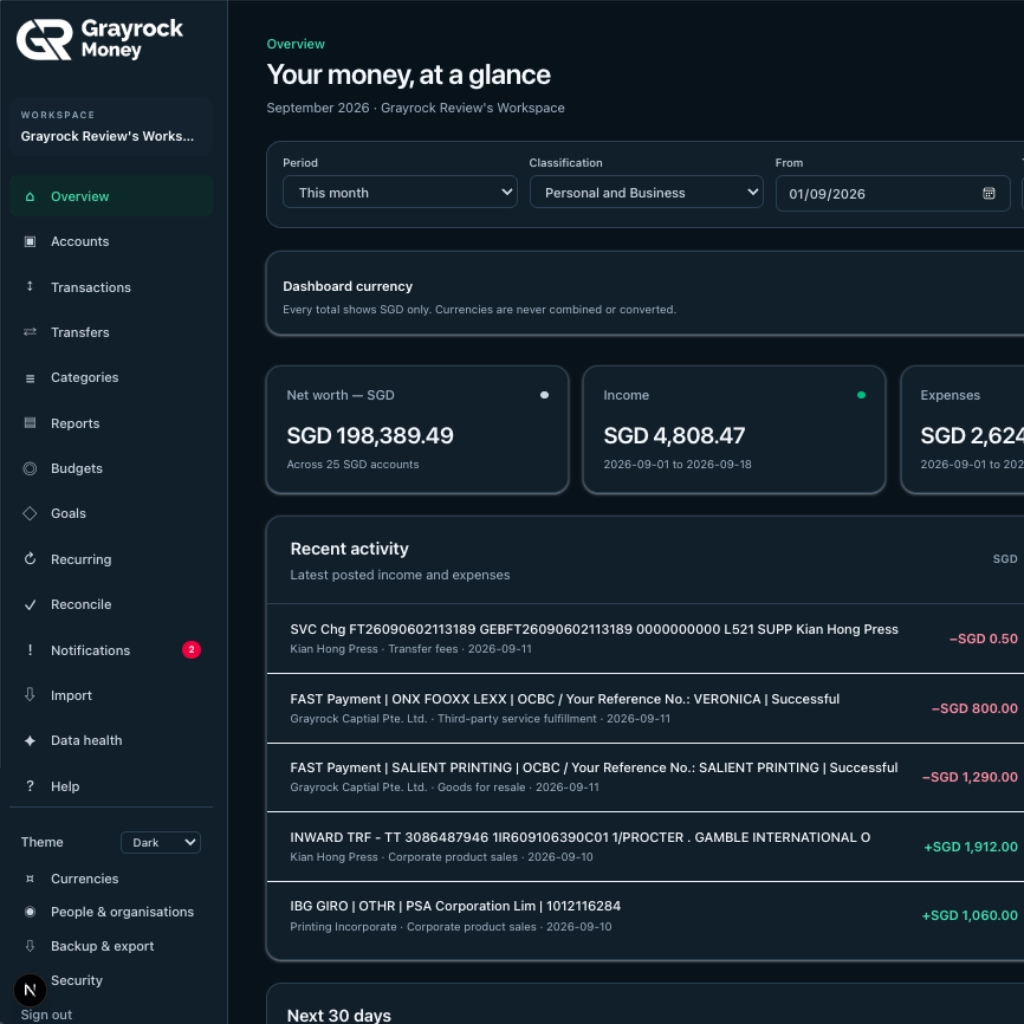Click the Recurring refresh icon
Image resolution: width=1024 pixels, height=1024 pixels.
pos(29,559)
